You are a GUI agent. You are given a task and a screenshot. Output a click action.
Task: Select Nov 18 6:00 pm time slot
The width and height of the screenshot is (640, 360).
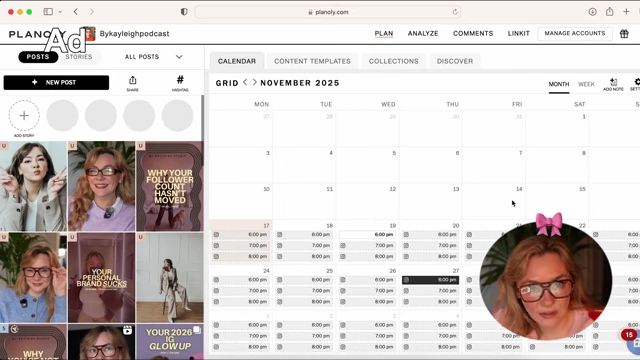[x=304, y=235]
